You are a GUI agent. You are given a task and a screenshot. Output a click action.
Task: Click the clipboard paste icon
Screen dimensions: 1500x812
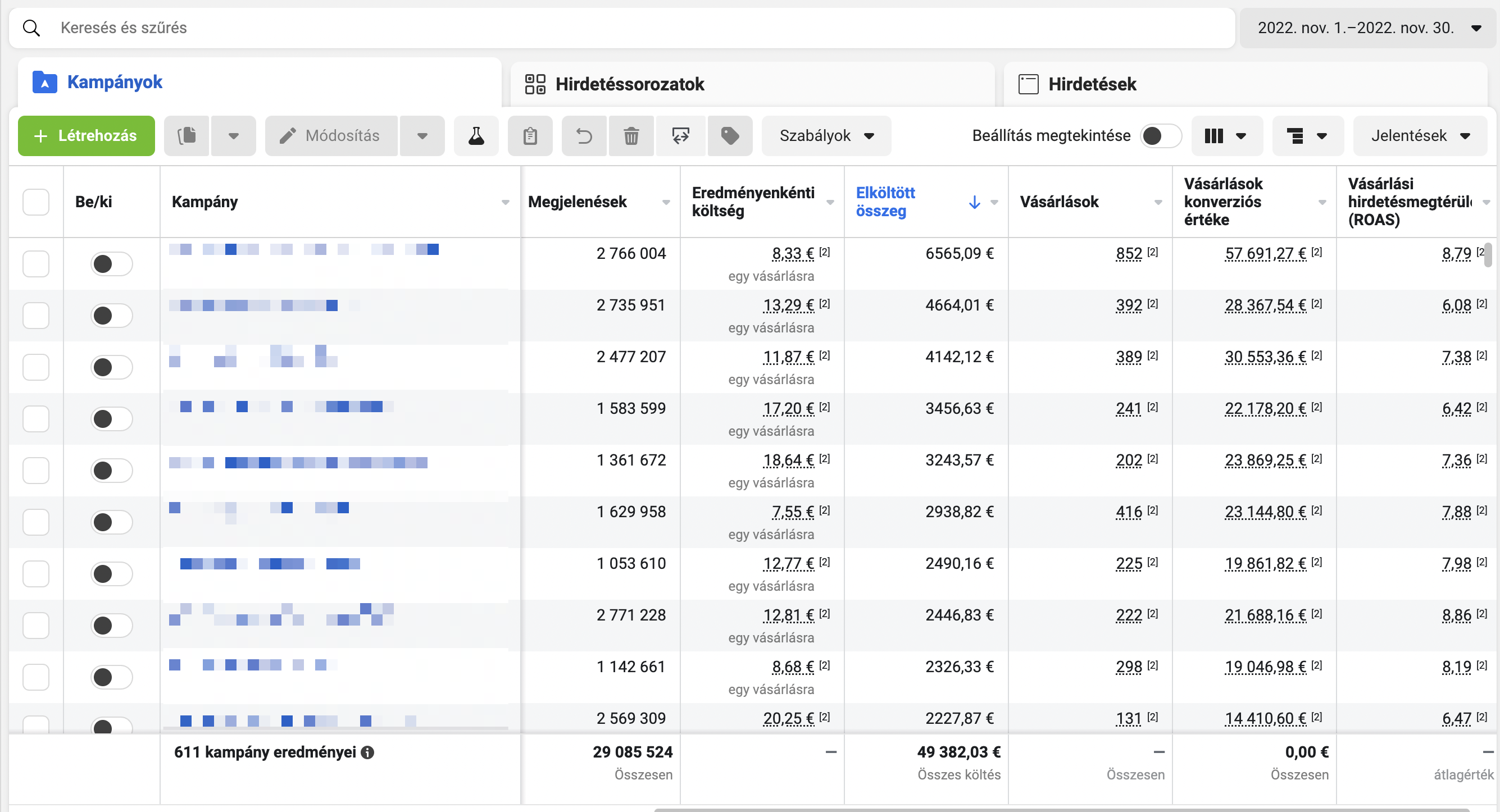[x=529, y=136]
